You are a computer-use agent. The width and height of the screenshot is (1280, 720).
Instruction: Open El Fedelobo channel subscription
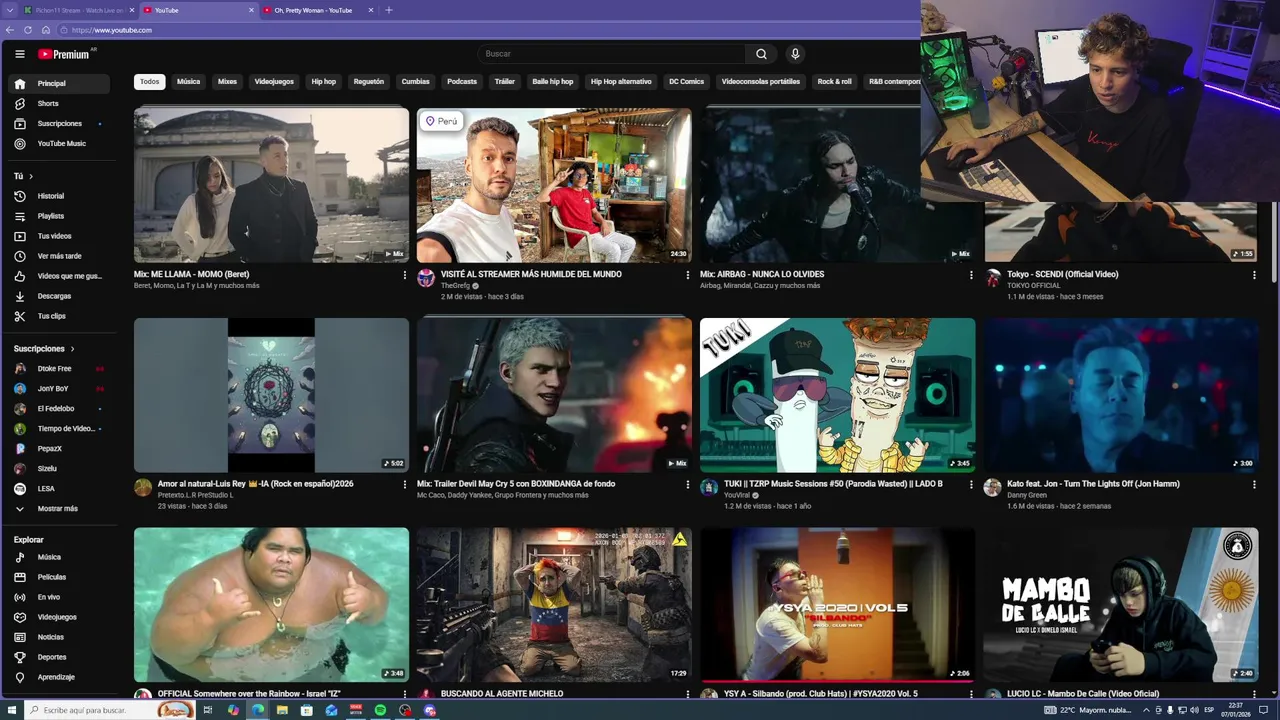[60, 409]
